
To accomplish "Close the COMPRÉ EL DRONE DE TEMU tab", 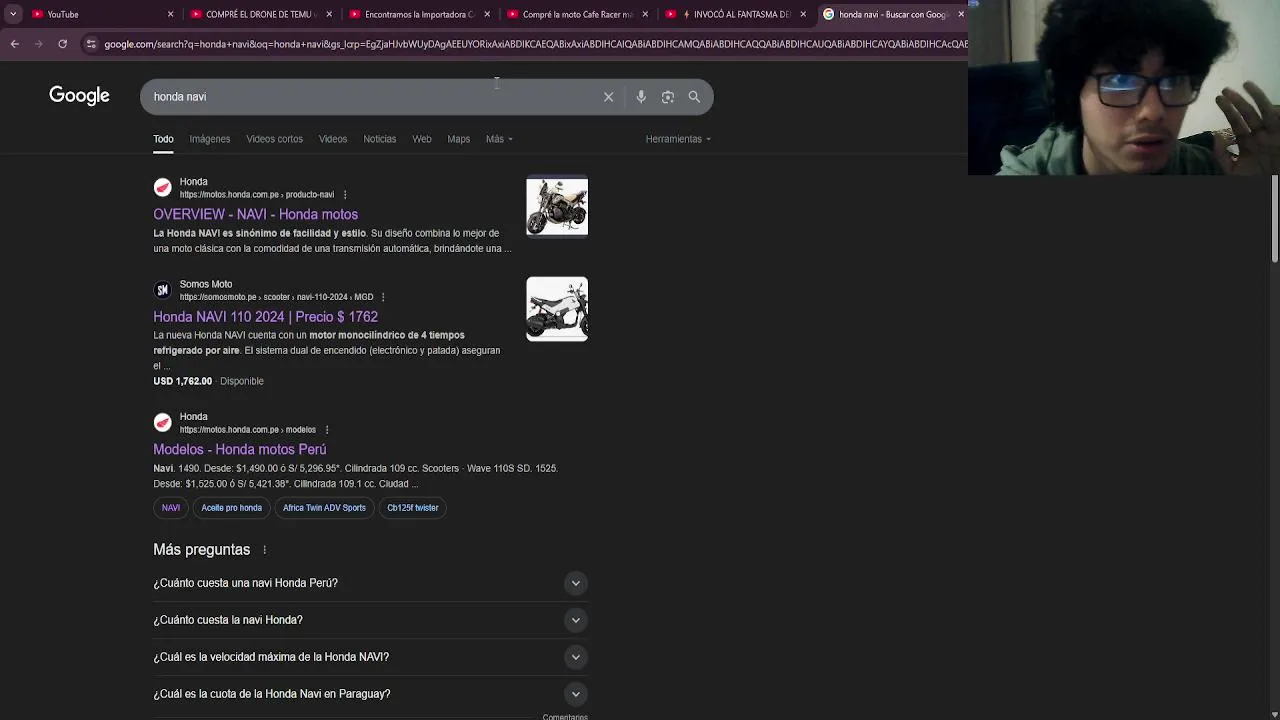I will point(328,14).
